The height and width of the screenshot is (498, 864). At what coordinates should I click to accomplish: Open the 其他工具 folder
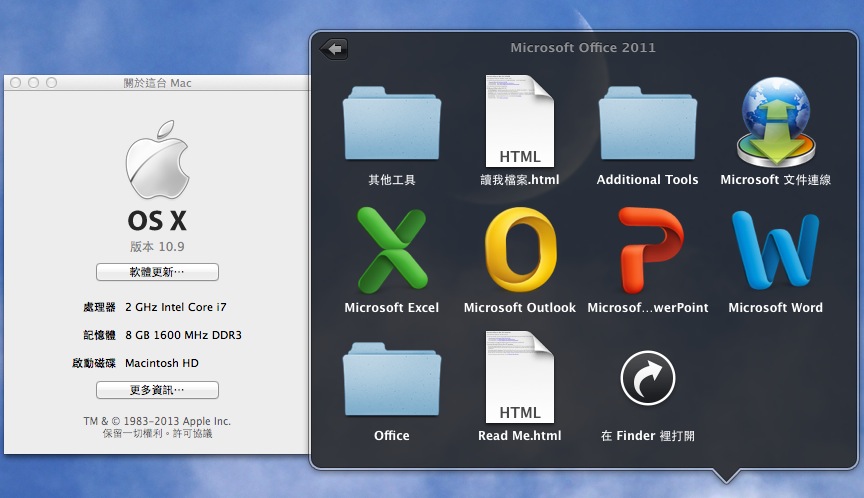pyautogui.click(x=392, y=123)
